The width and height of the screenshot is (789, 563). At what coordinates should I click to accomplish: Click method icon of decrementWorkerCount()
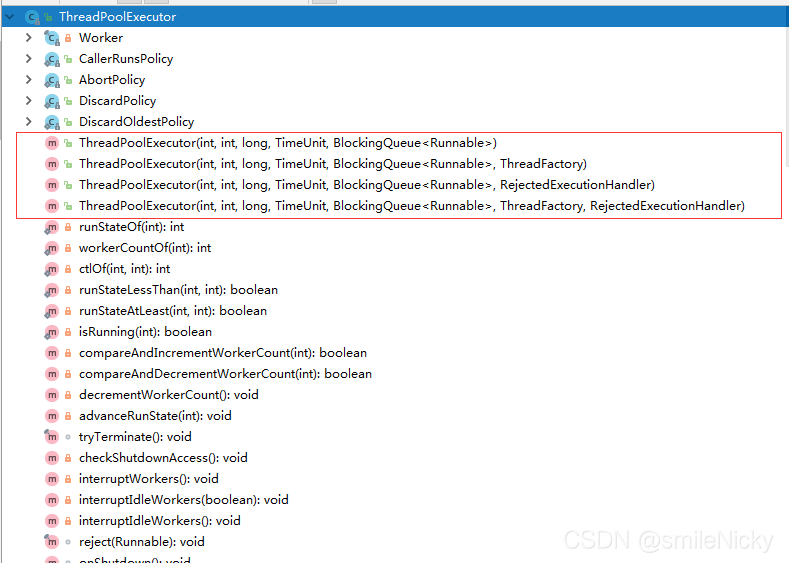pyautogui.click(x=52, y=395)
